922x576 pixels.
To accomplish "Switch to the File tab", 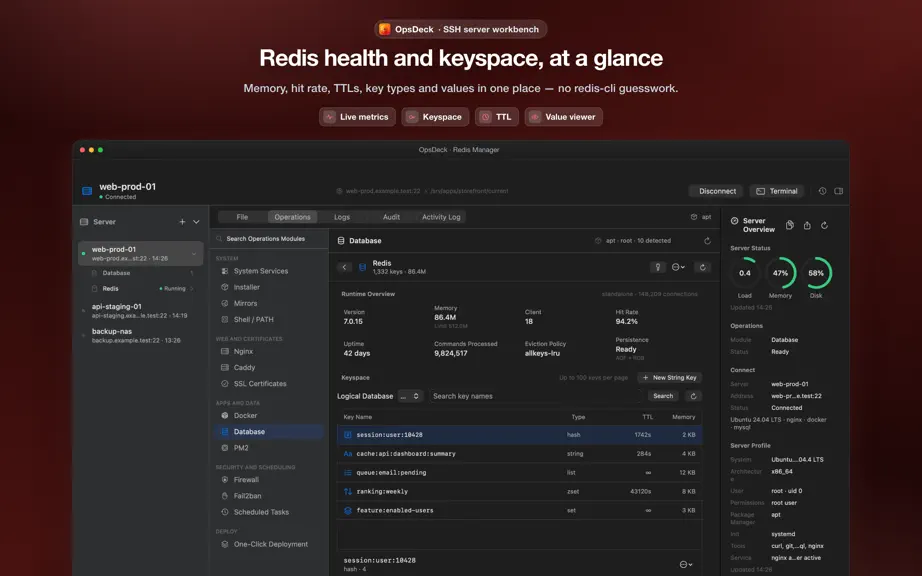I will [242, 217].
